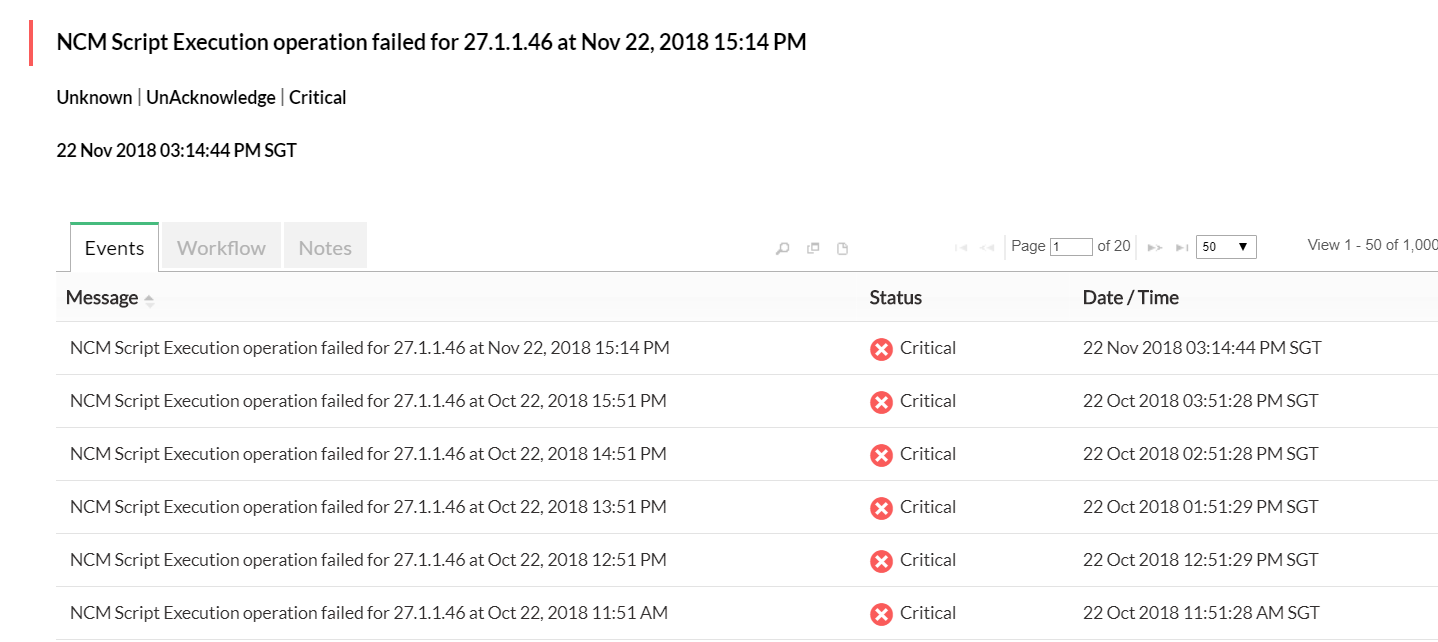The image size is (1438, 642).
Task: Click the Critical icon for the 15:14 PM event
Action: point(881,349)
